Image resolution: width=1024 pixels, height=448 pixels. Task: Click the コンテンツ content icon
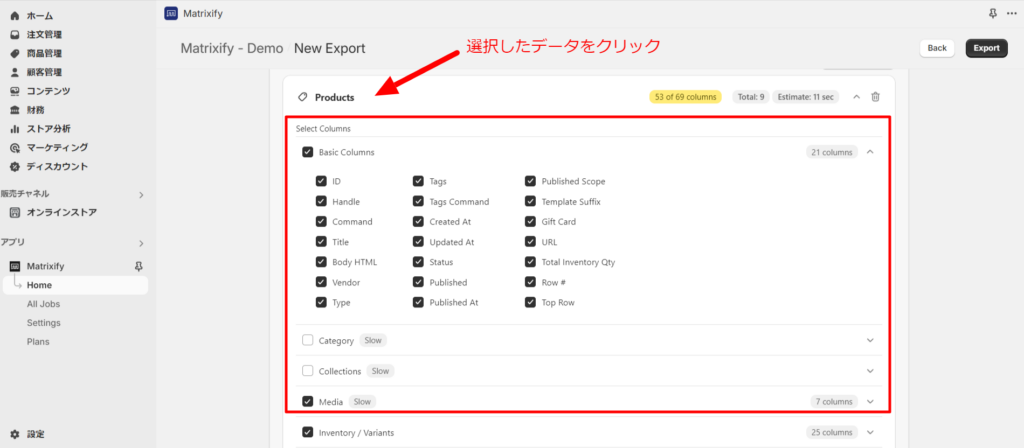15,91
